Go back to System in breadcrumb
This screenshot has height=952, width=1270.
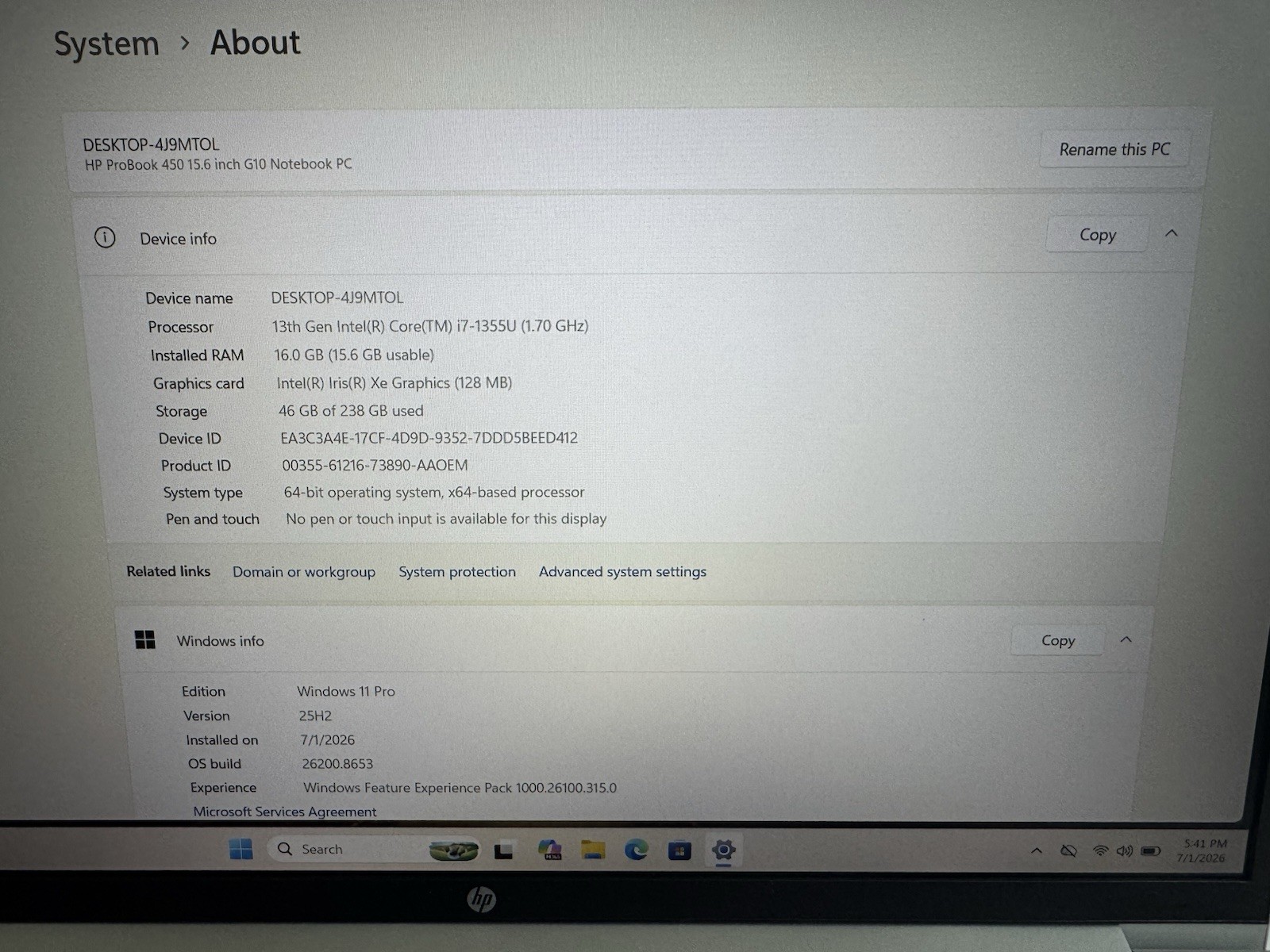106,43
